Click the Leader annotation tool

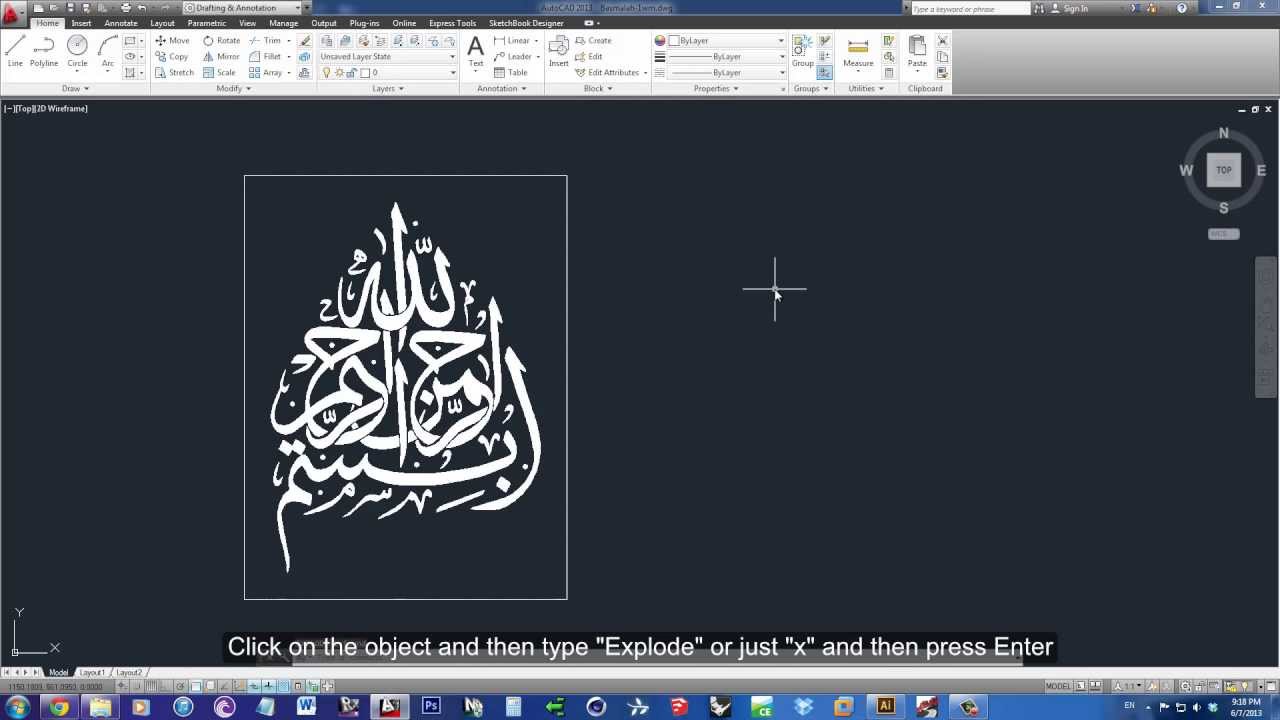coord(513,57)
